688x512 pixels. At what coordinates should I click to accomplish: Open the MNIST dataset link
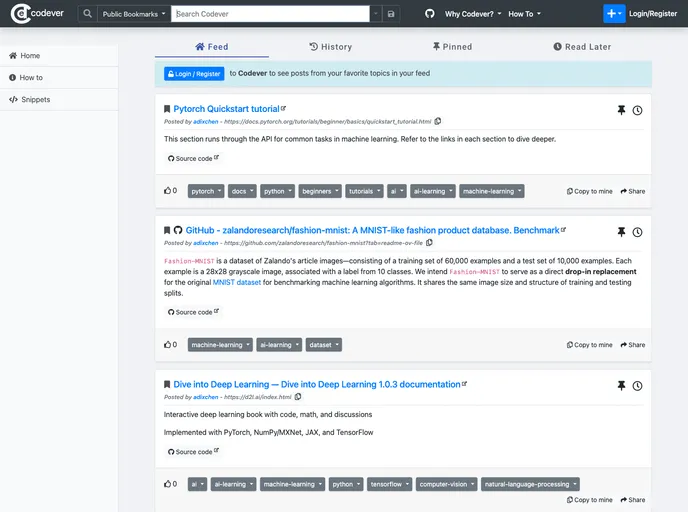(237, 283)
